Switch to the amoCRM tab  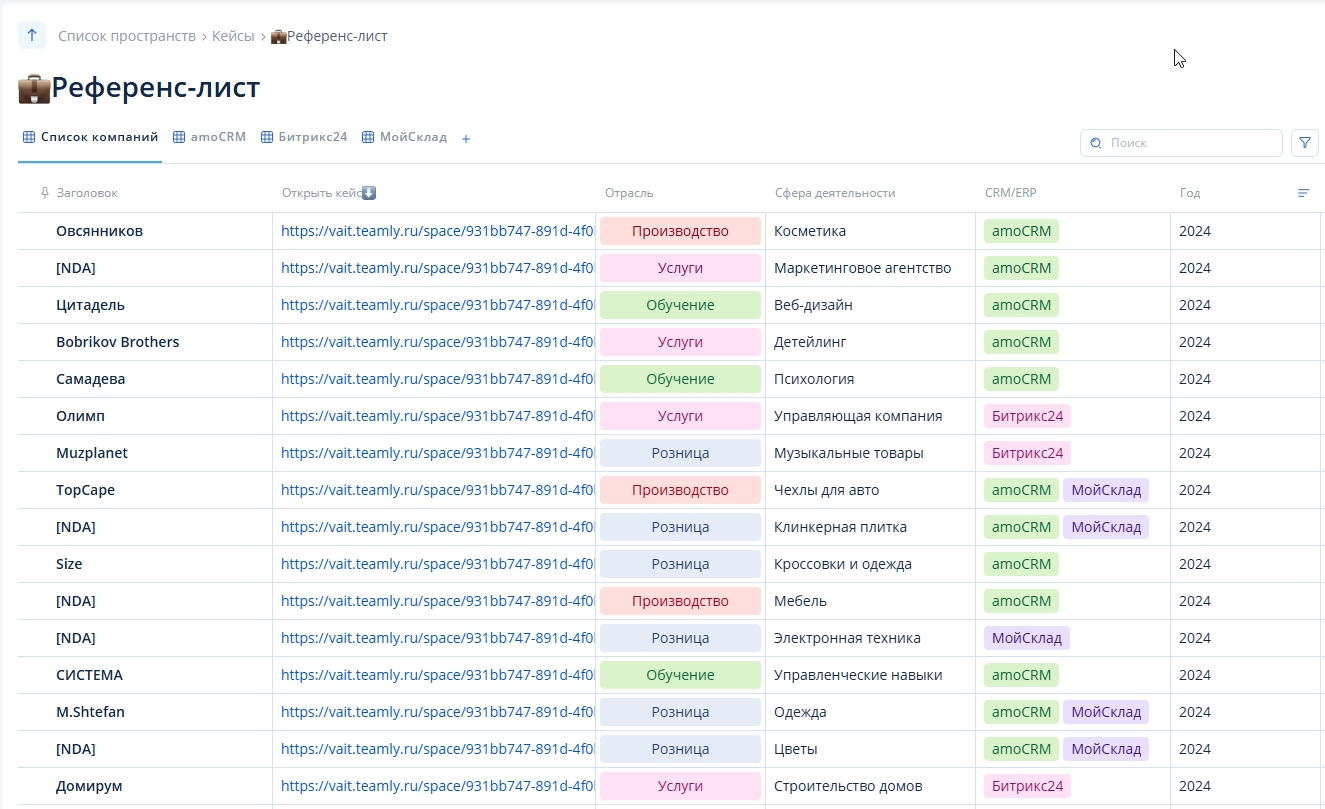[x=210, y=137]
